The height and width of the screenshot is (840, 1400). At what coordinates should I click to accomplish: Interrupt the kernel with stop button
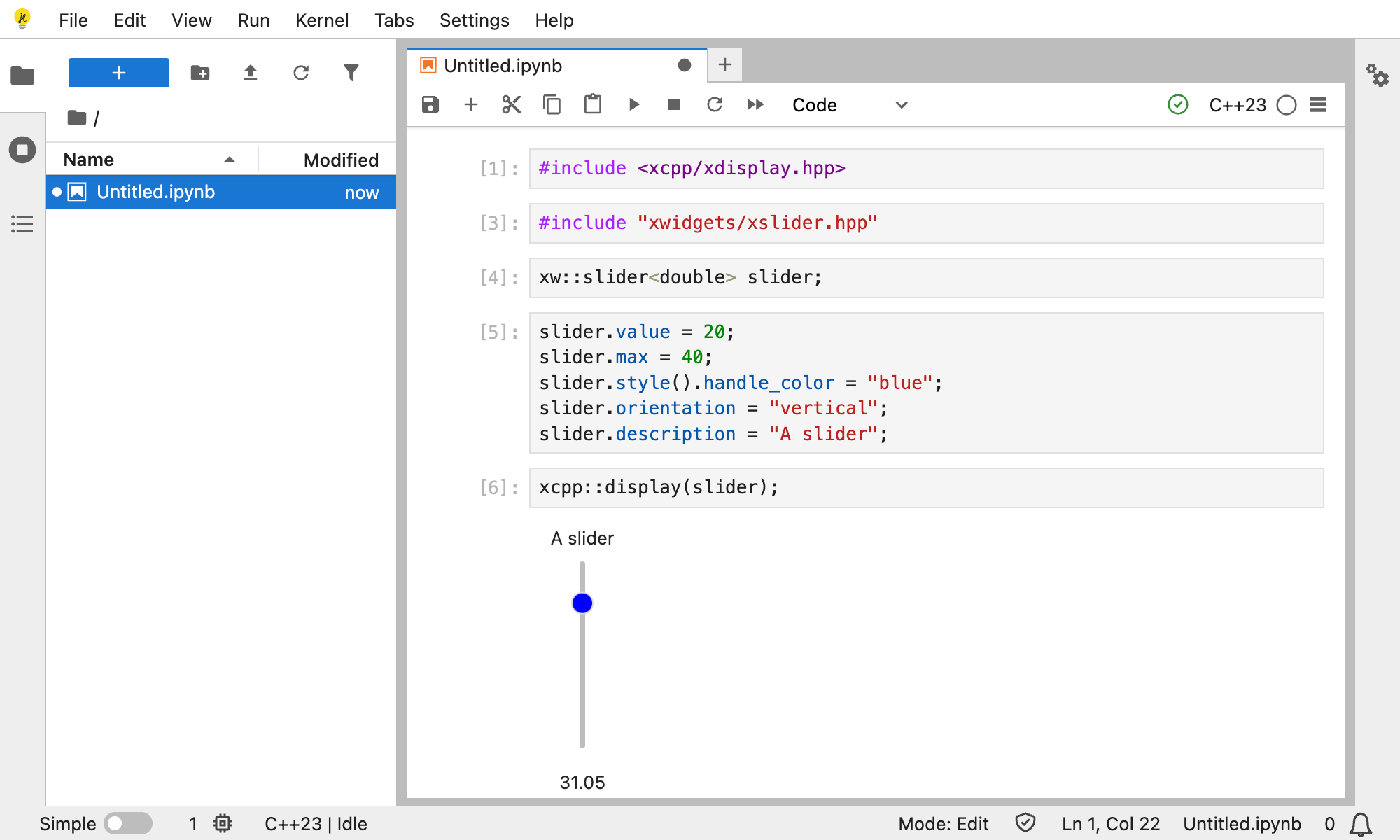[x=674, y=104]
